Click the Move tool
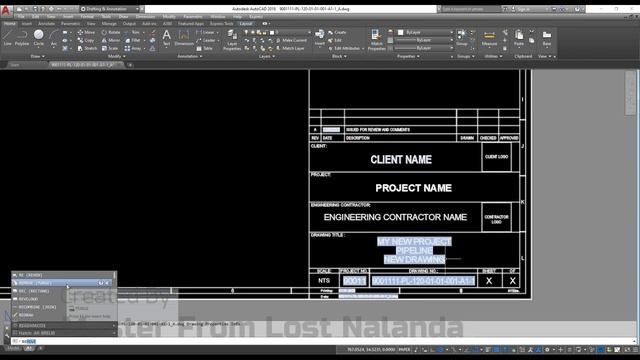Image resolution: width=640 pixels, height=360 pixels. coord(87,32)
